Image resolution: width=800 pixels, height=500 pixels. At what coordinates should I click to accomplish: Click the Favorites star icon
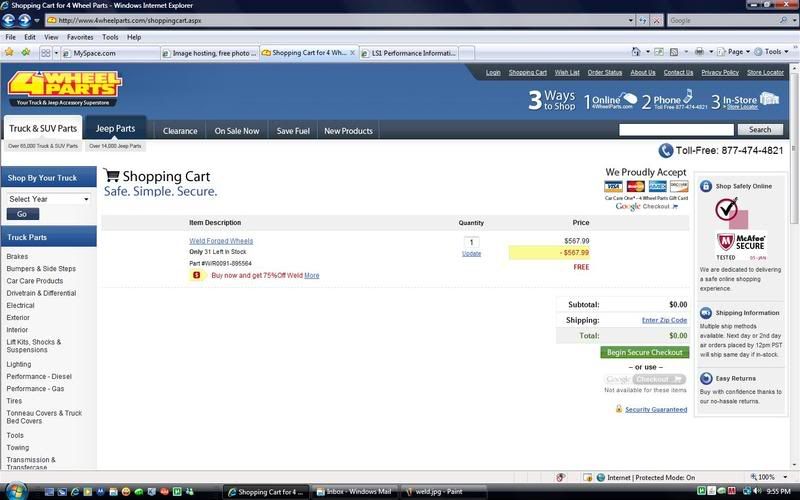tap(9, 52)
